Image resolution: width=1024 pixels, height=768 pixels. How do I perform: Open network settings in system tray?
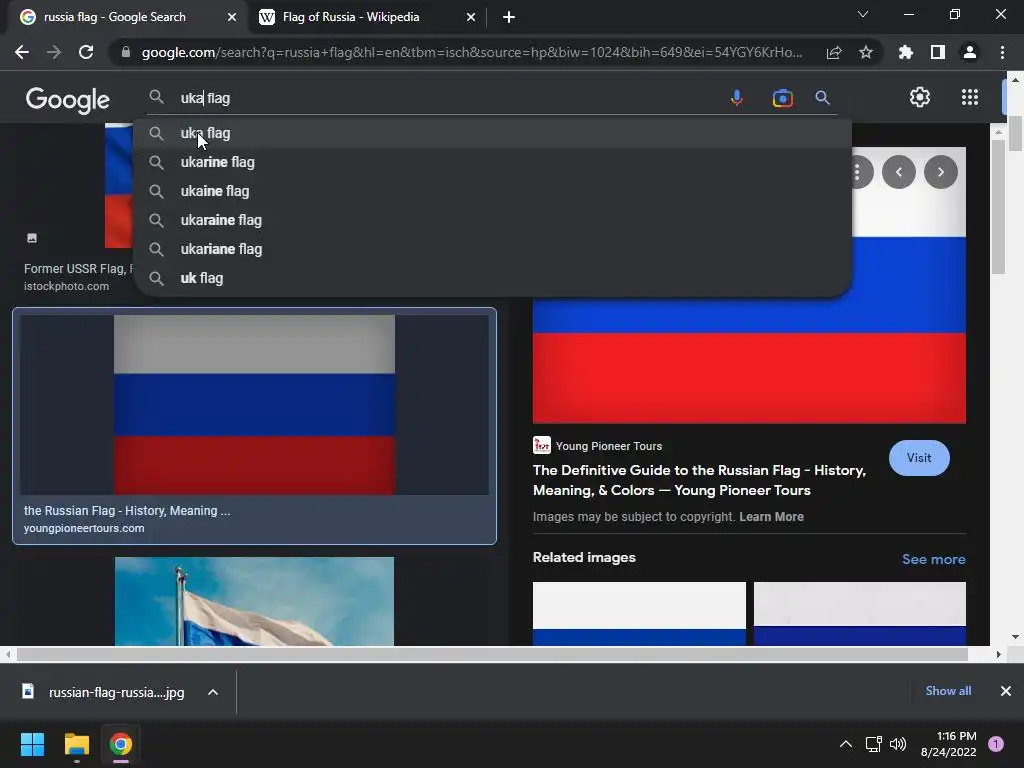point(873,744)
